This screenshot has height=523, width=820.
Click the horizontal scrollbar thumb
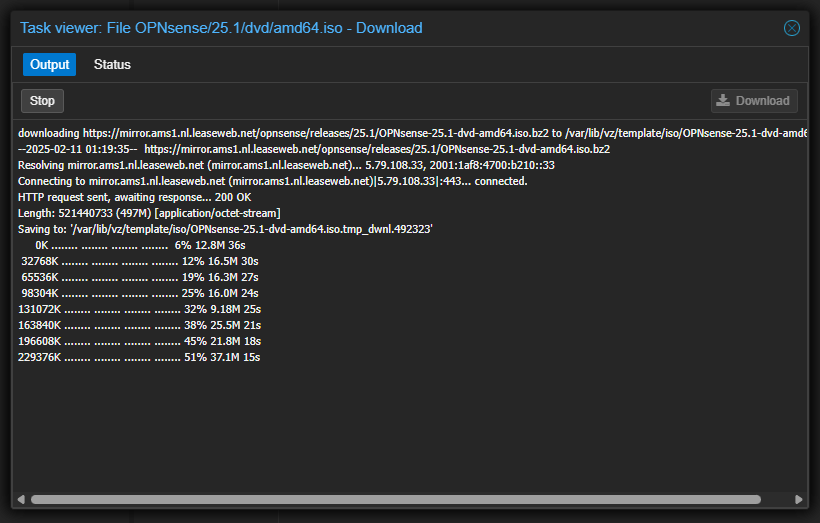pos(396,499)
